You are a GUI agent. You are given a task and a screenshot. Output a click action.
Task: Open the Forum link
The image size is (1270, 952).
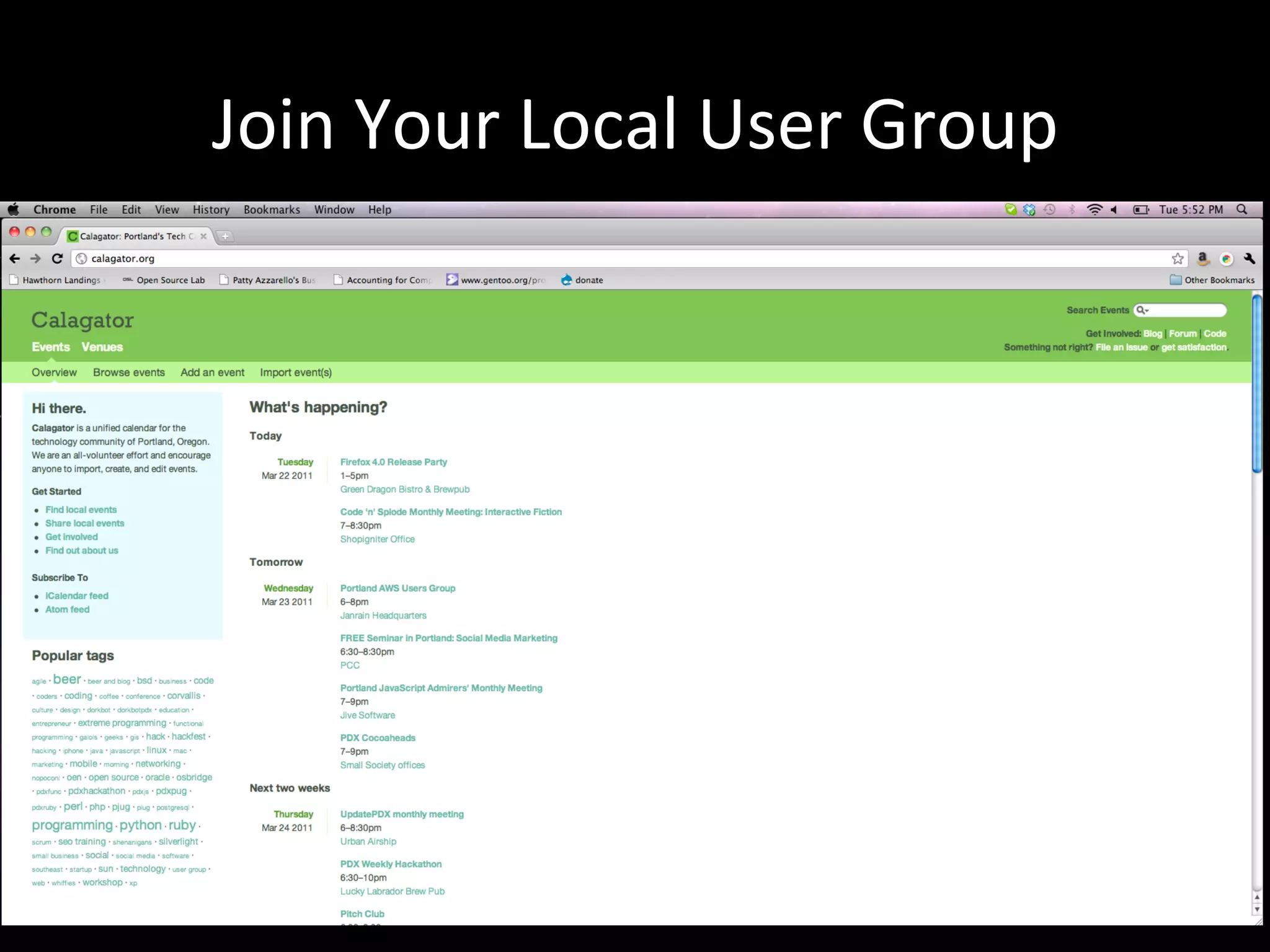[1183, 333]
